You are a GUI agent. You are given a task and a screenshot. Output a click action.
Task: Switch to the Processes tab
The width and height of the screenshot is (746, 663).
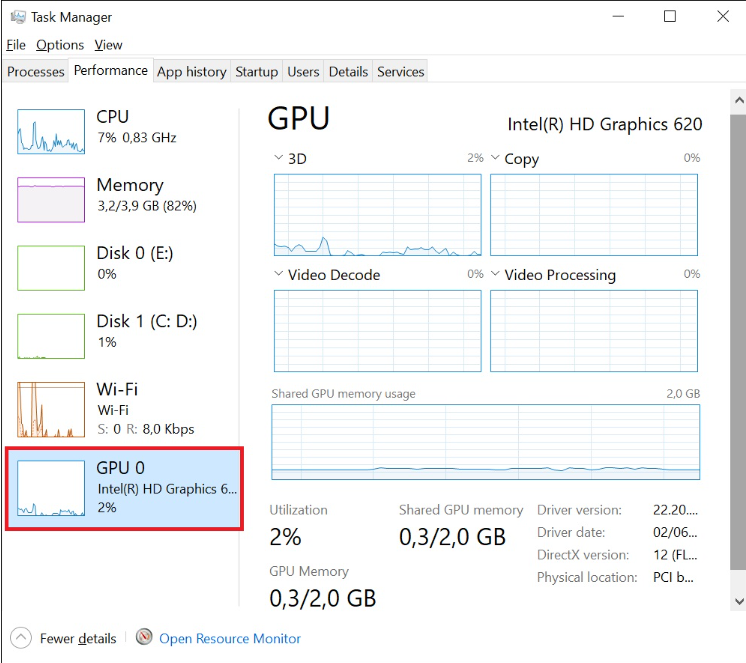pos(36,72)
